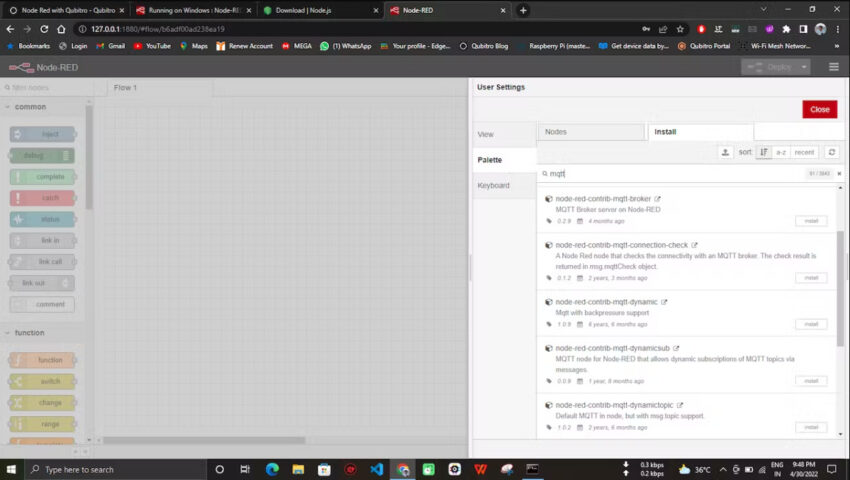Click the upload module icon button
This screenshot has width=850, height=480.
(725, 152)
